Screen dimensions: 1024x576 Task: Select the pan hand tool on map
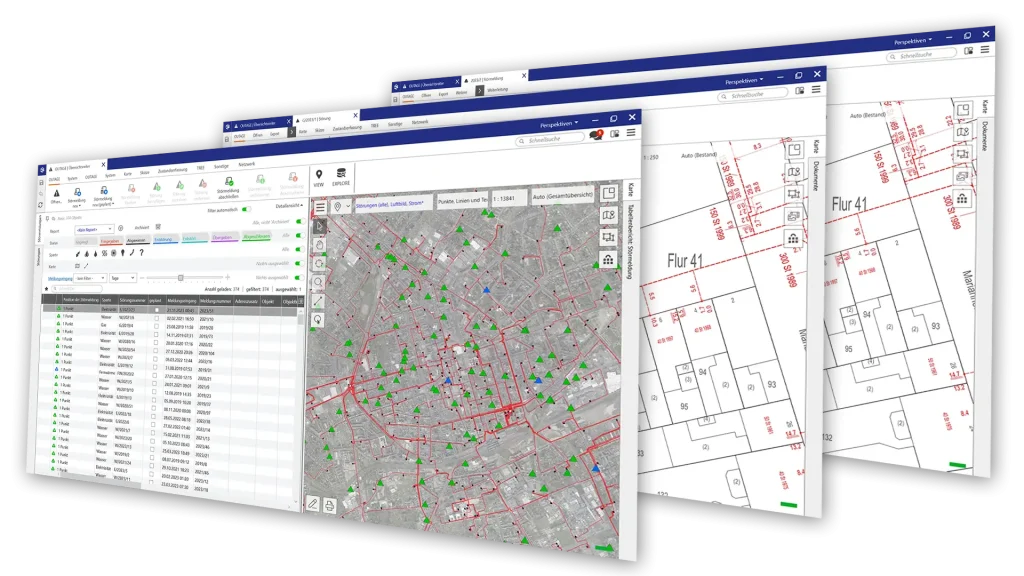(320, 245)
